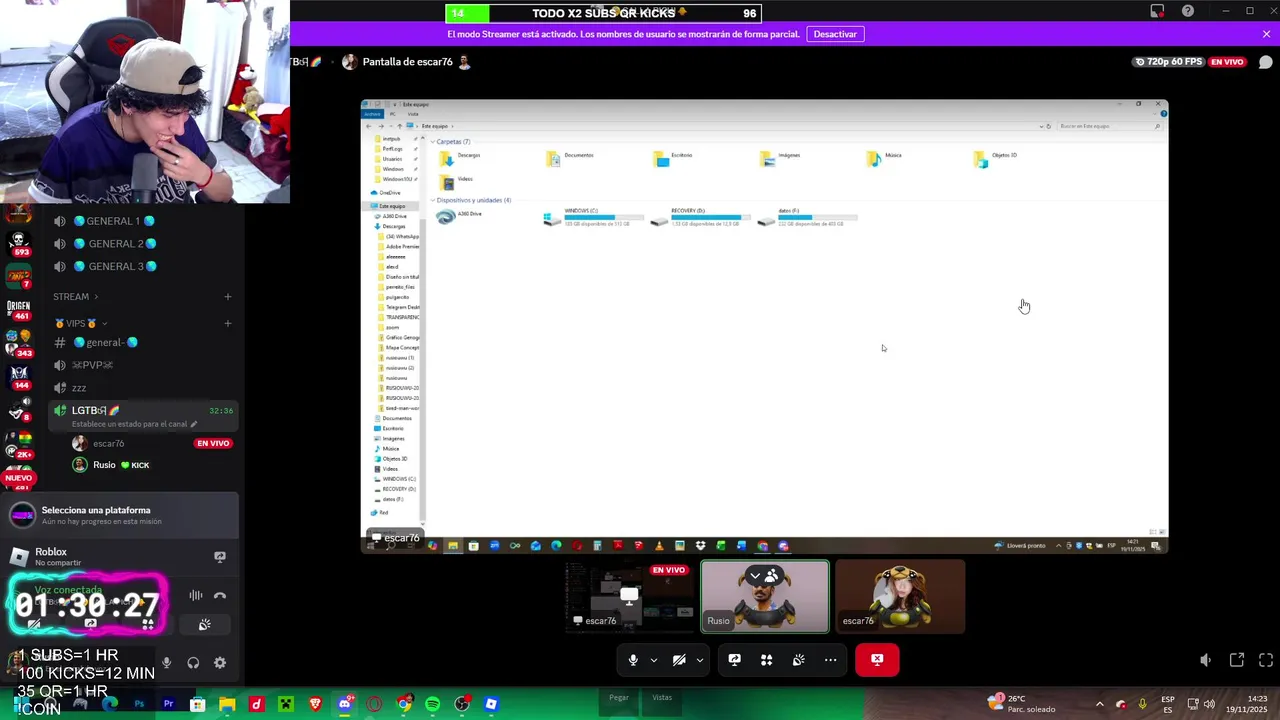Collapse members chevron on Rusio tile

[x=755, y=575]
